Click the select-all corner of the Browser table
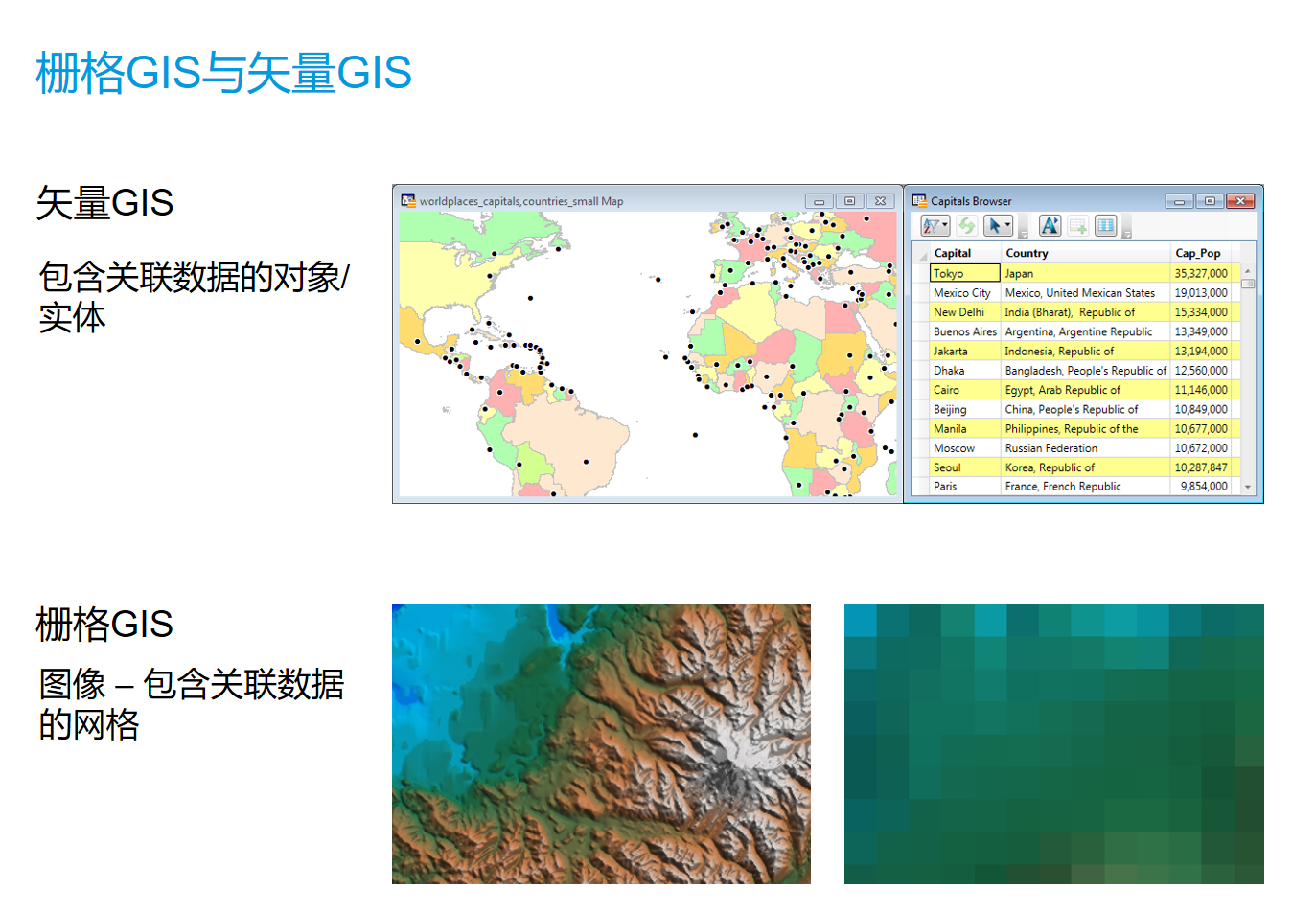Image resolution: width=1316 pixels, height=912 pixels. coord(919,253)
